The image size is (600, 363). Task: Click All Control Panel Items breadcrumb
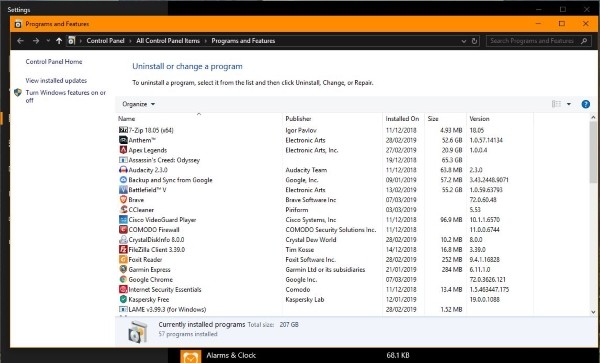point(168,41)
